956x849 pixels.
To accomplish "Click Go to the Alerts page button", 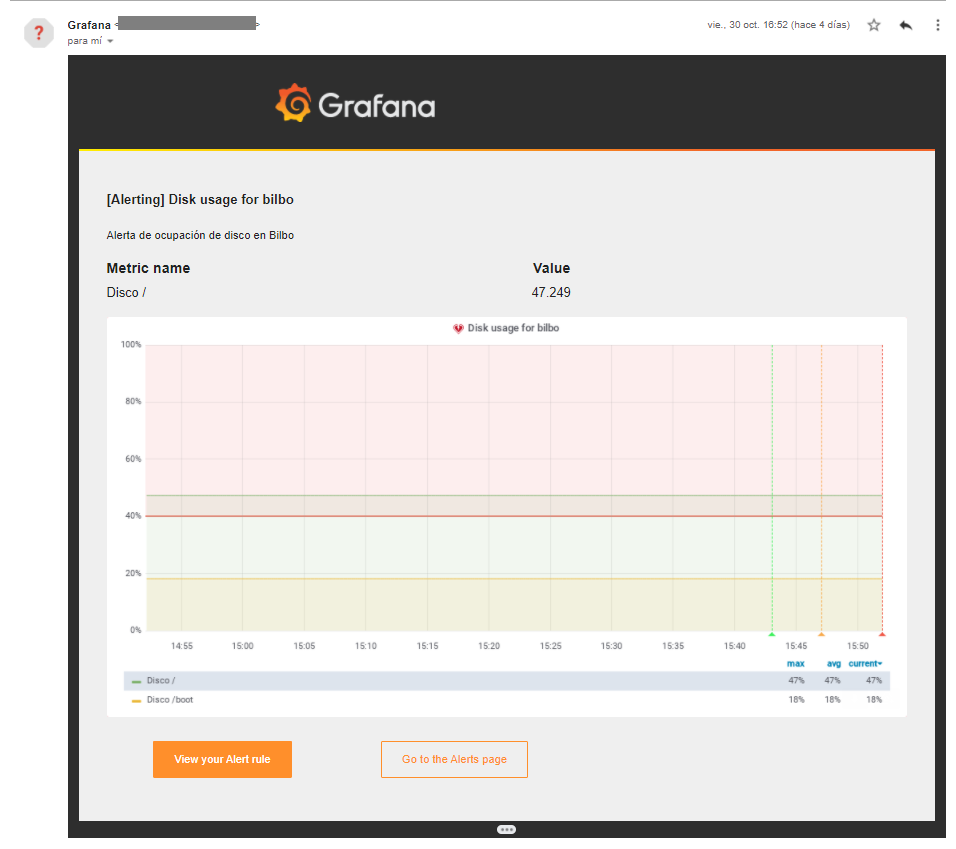I will (454, 759).
